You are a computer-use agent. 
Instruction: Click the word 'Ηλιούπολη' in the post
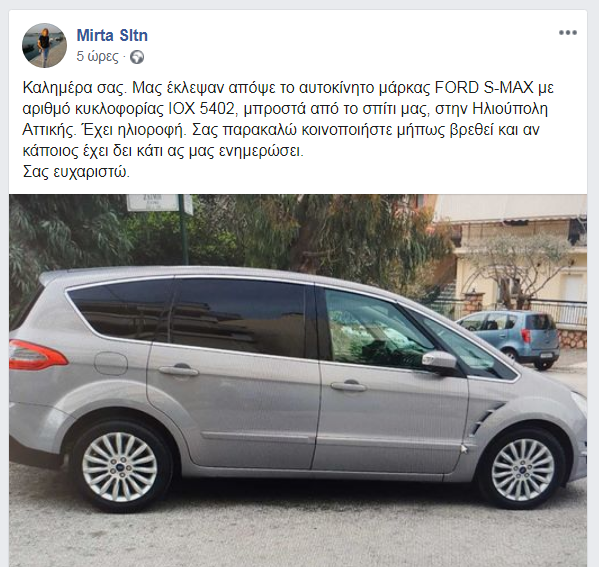coord(510,109)
